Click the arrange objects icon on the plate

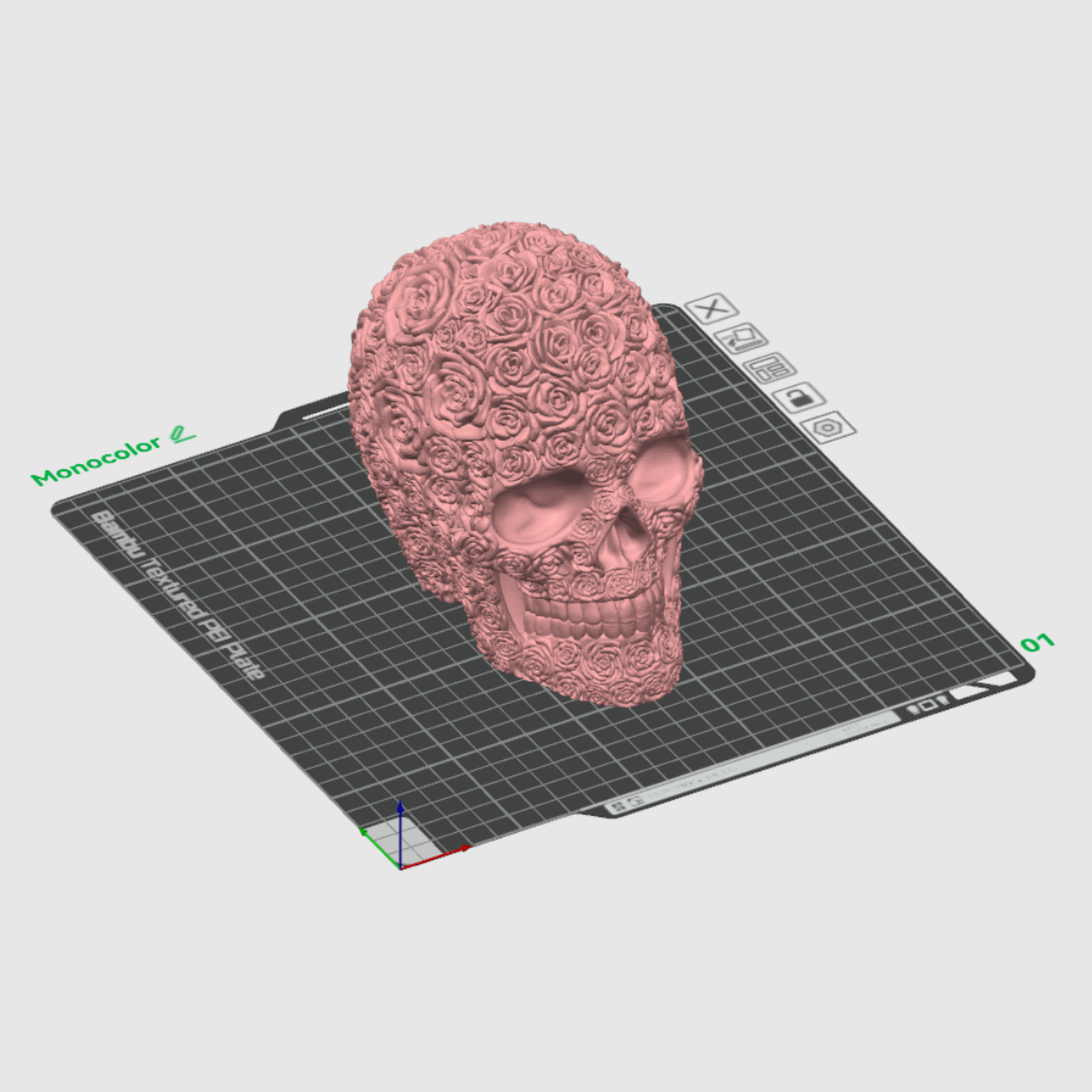pyautogui.click(x=769, y=368)
